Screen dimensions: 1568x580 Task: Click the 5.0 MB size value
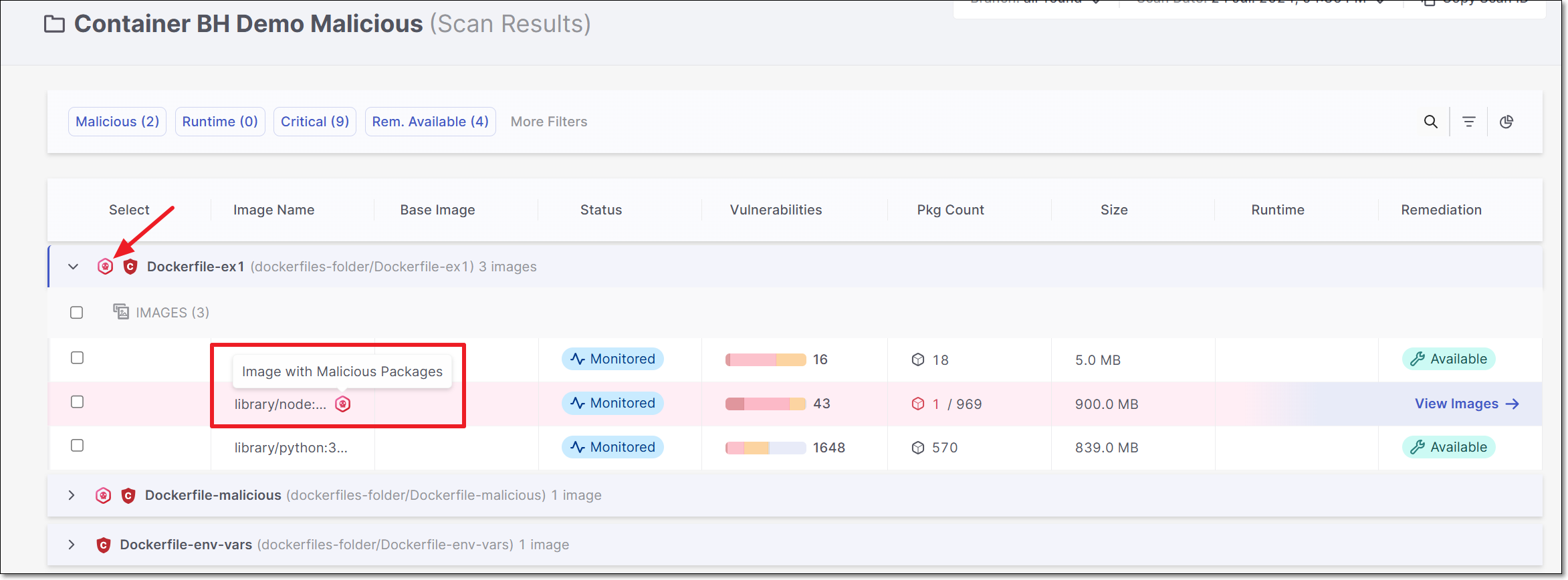[x=1098, y=360]
